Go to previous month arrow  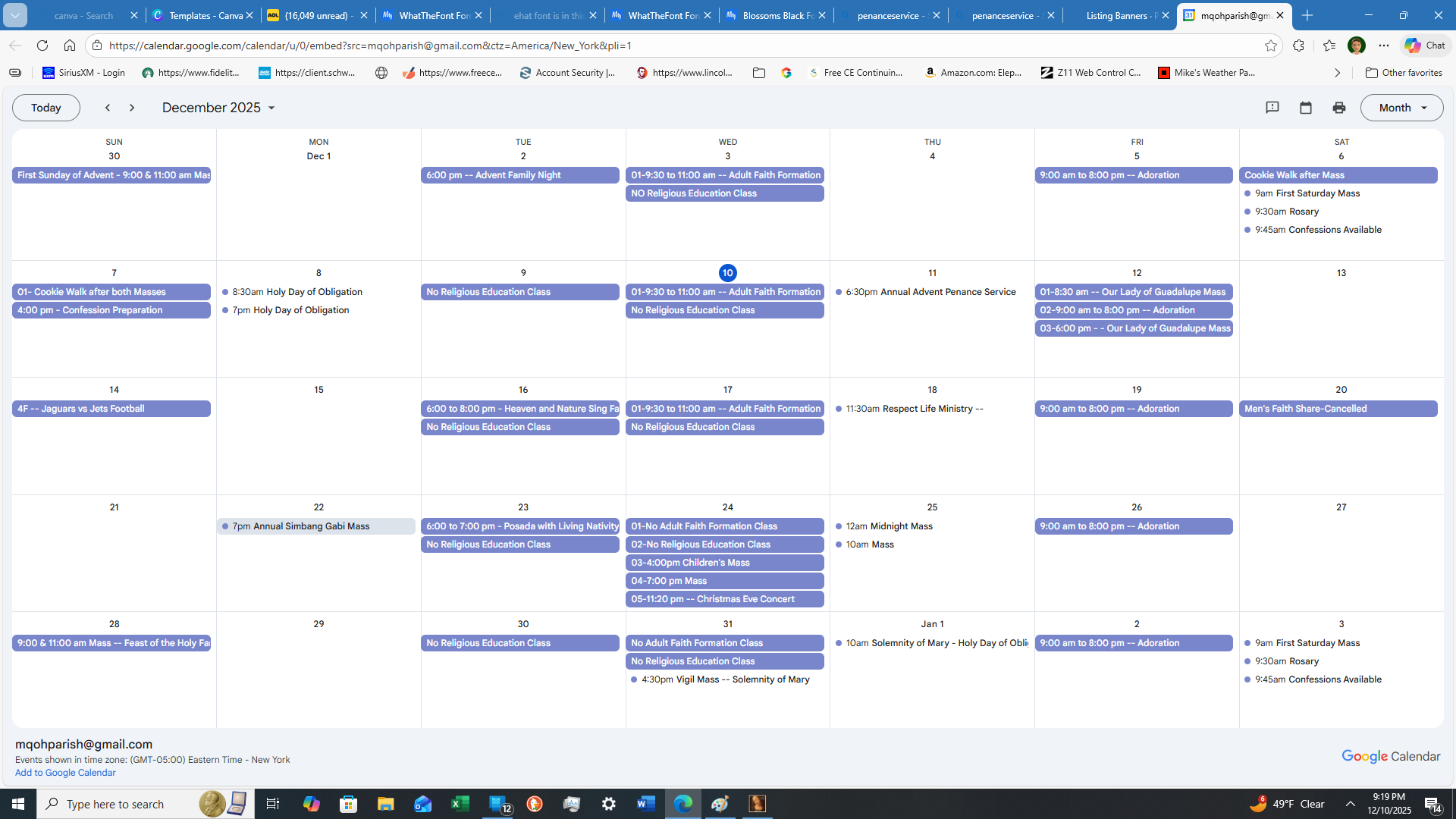(108, 108)
